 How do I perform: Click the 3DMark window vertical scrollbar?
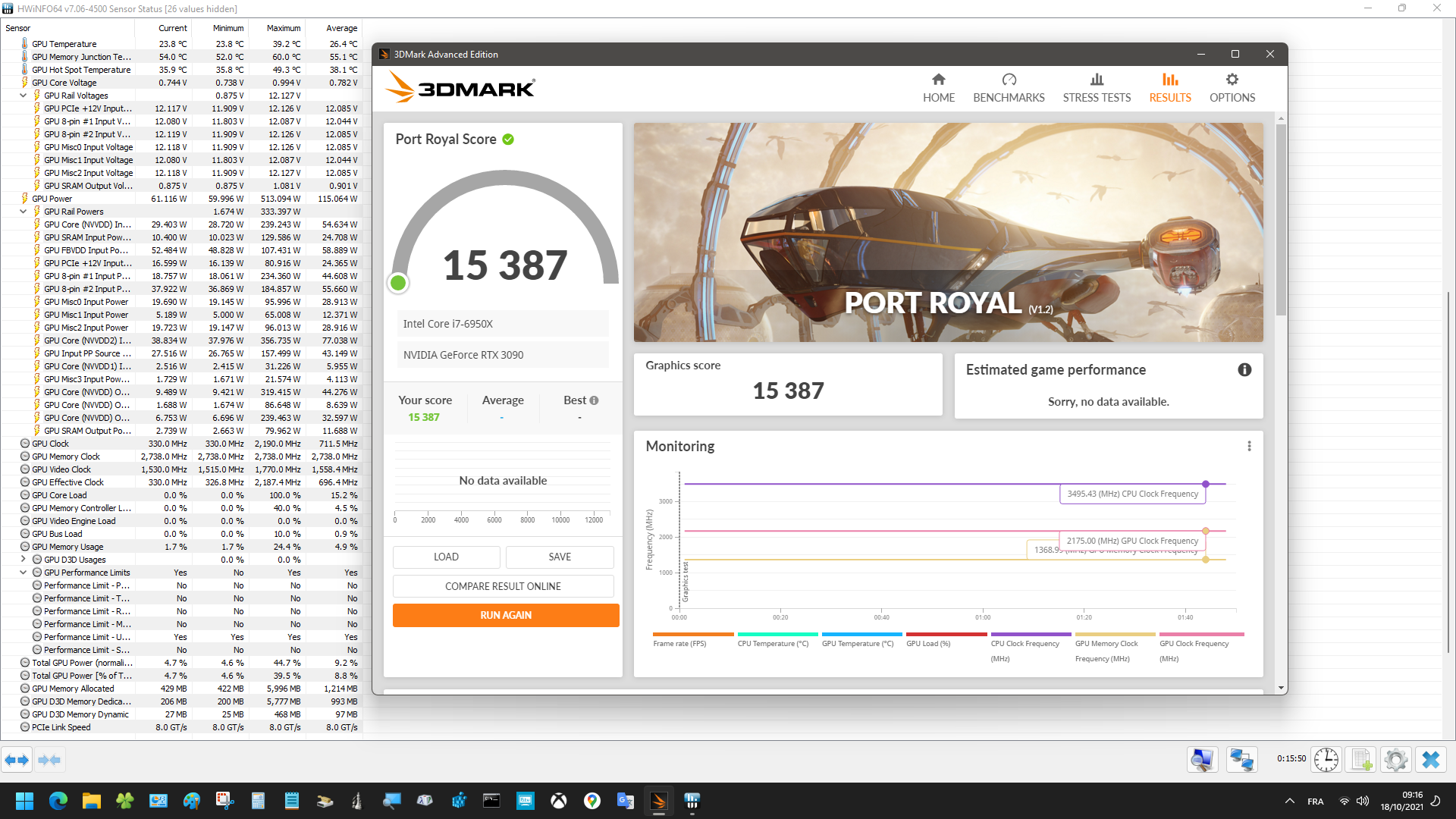pyautogui.click(x=1281, y=220)
